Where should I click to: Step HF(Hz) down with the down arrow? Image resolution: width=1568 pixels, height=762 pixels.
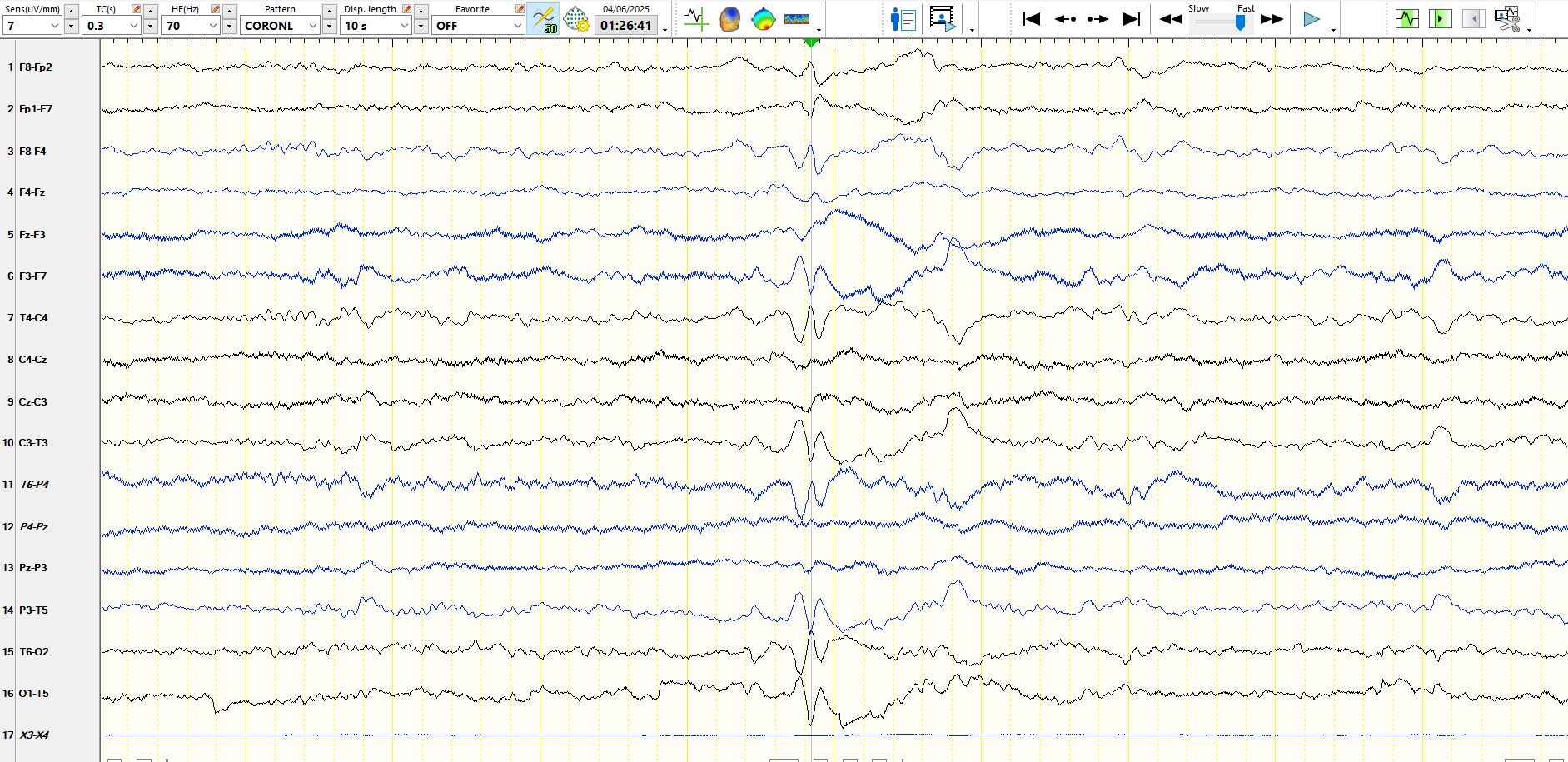tap(229, 26)
